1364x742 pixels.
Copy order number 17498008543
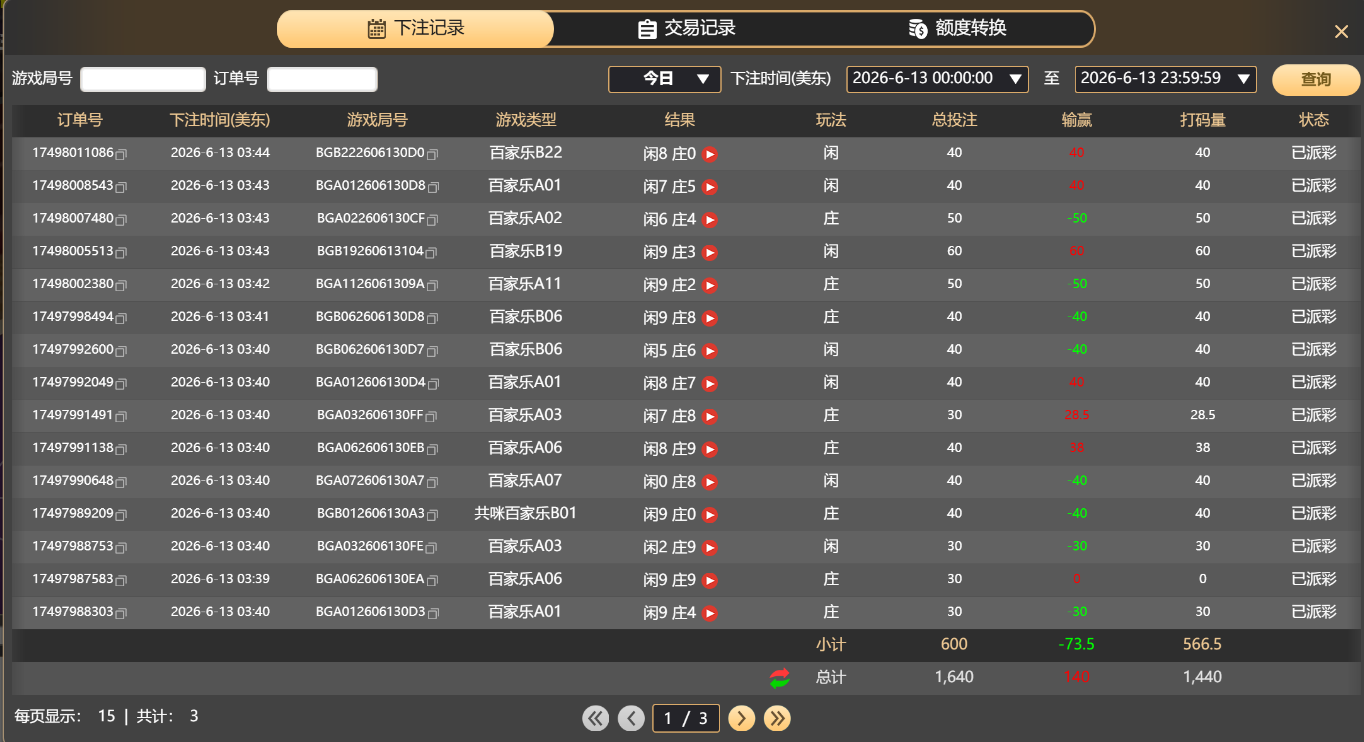121,188
